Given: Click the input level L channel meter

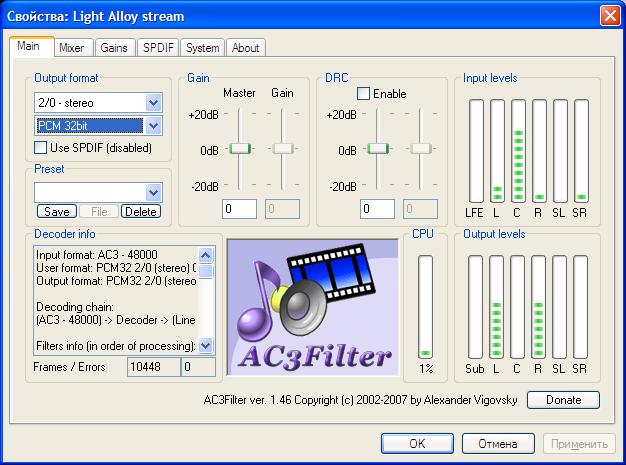Looking at the screenshot, I should [497, 151].
